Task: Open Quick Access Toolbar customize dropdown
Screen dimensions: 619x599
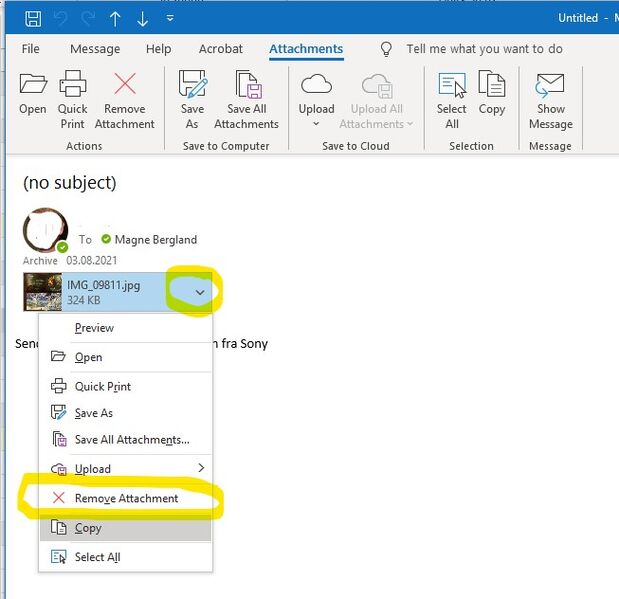Action: (x=170, y=18)
